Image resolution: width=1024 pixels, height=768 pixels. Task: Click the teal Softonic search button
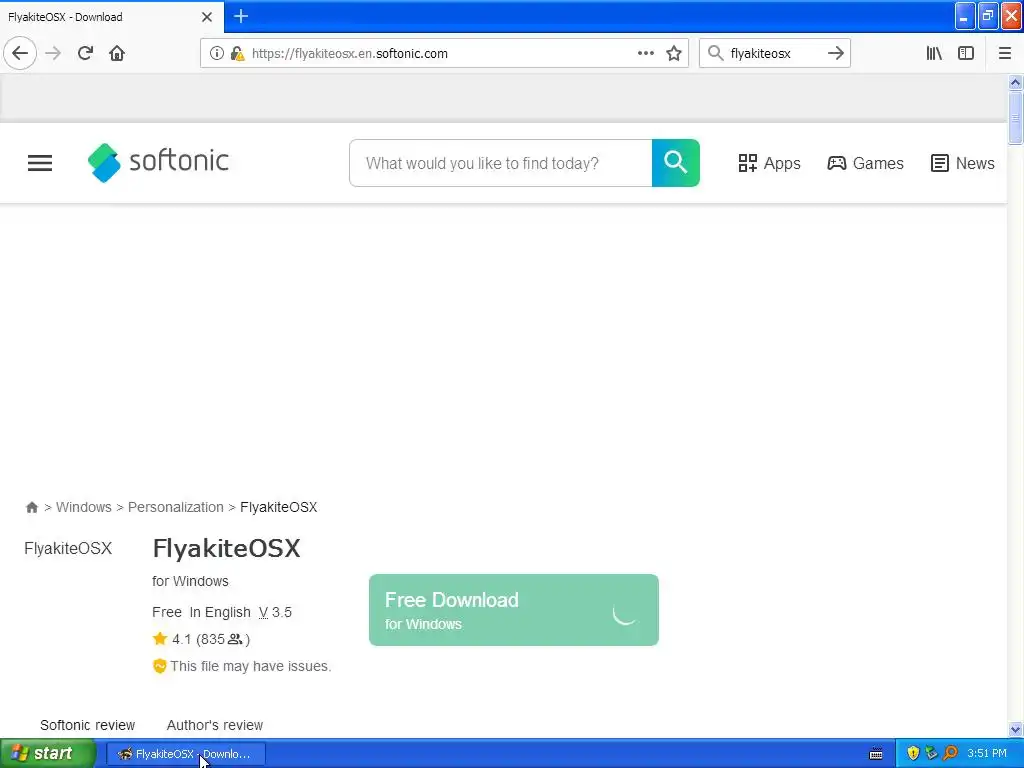pyautogui.click(x=675, y=163)
